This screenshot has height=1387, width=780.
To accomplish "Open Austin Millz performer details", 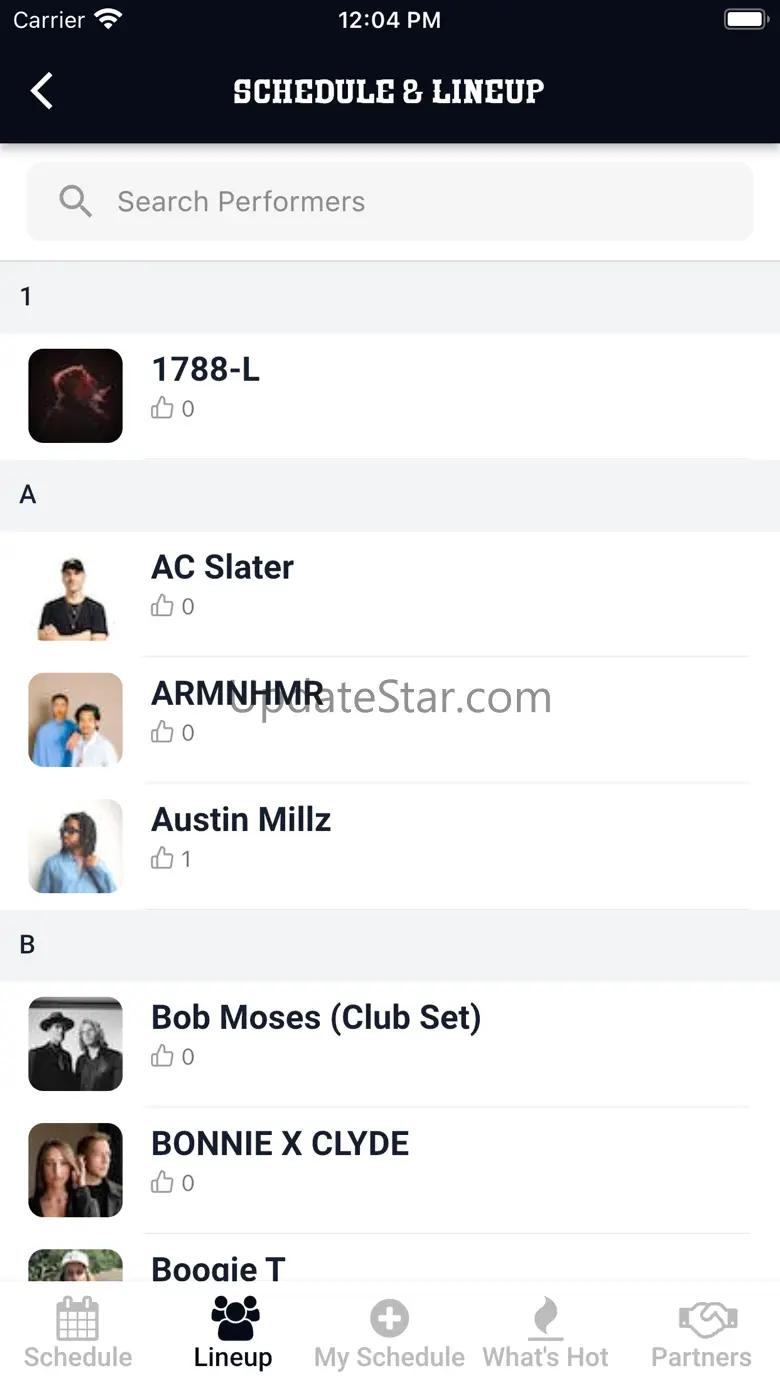I will coord(390,846).
